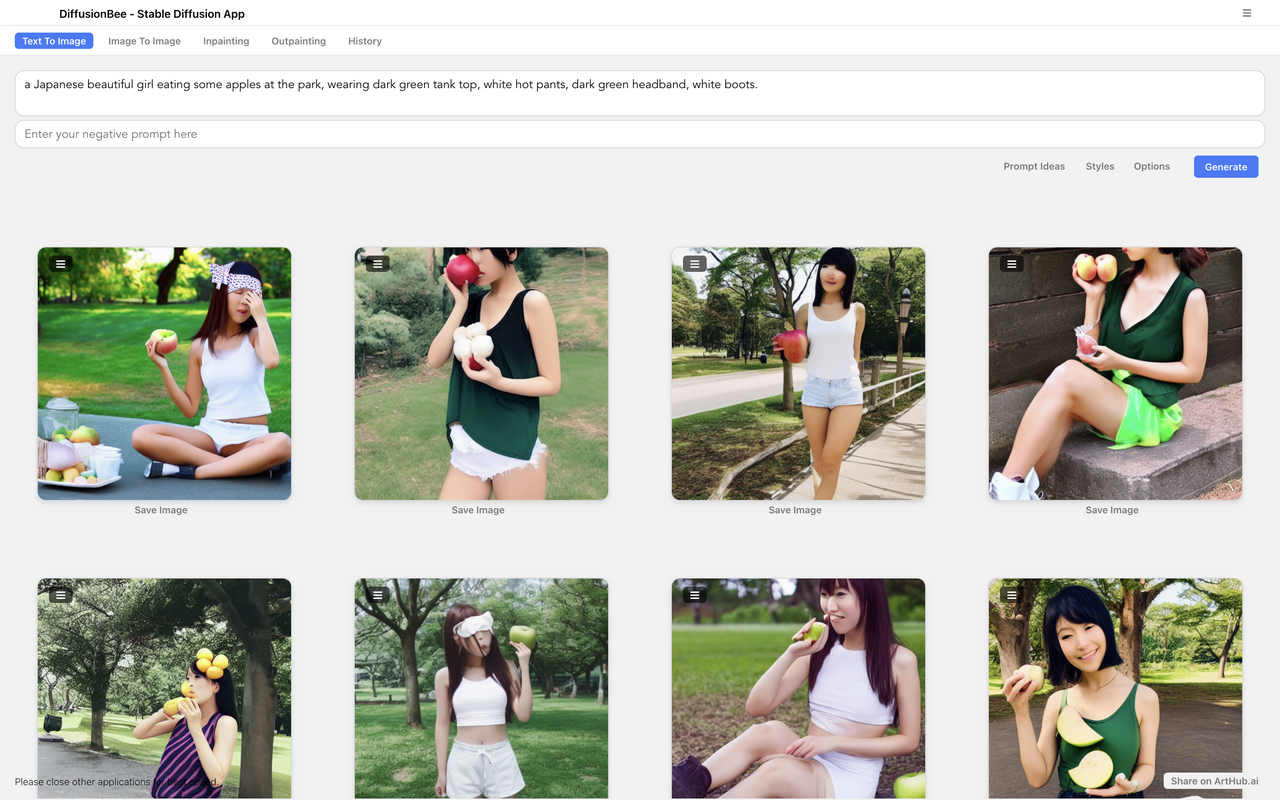Open menu icon on the purple-haired girl image
This screenshot has width=1280, height=800.
point(694,595)
